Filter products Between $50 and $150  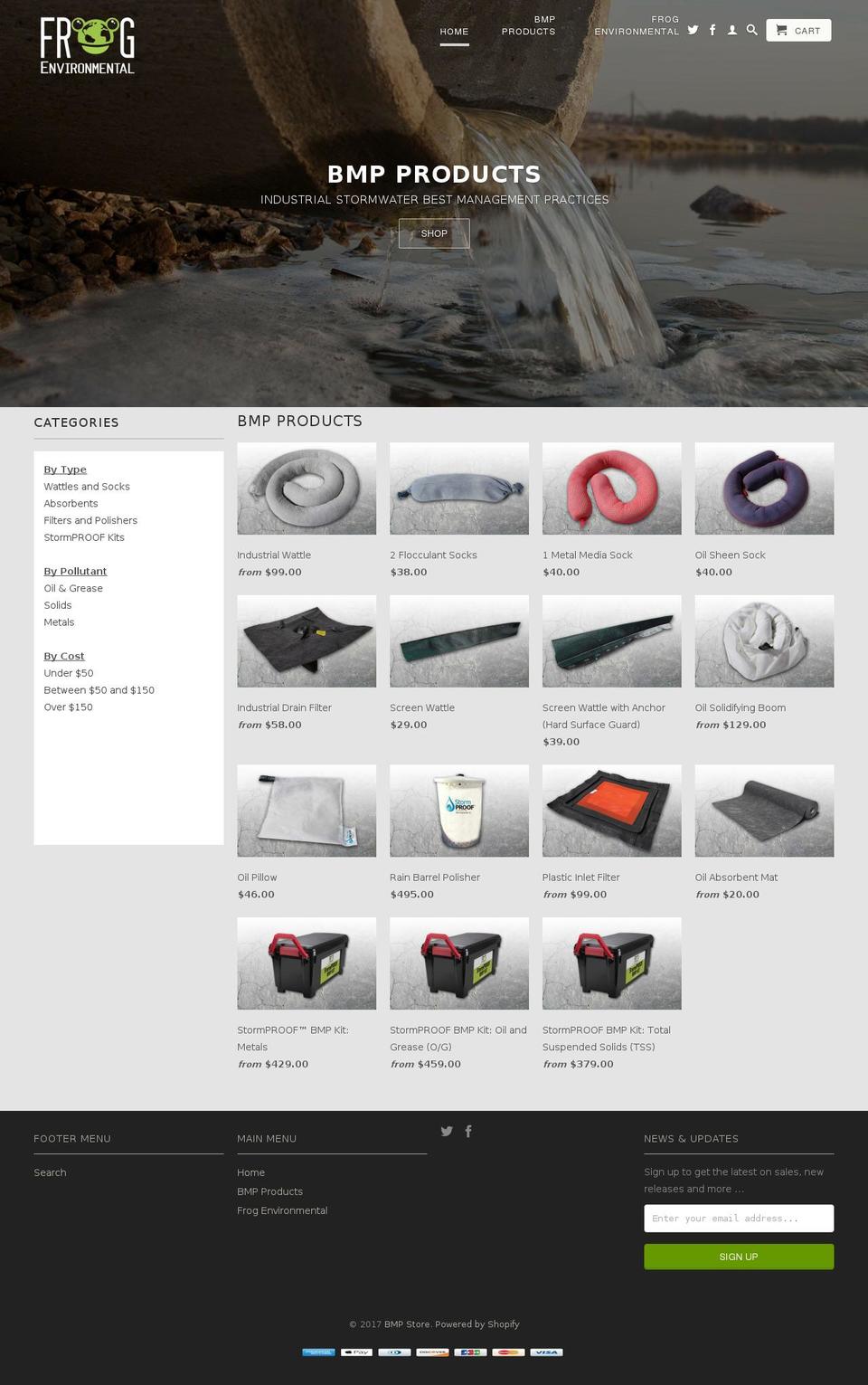[x=99, y=690]
